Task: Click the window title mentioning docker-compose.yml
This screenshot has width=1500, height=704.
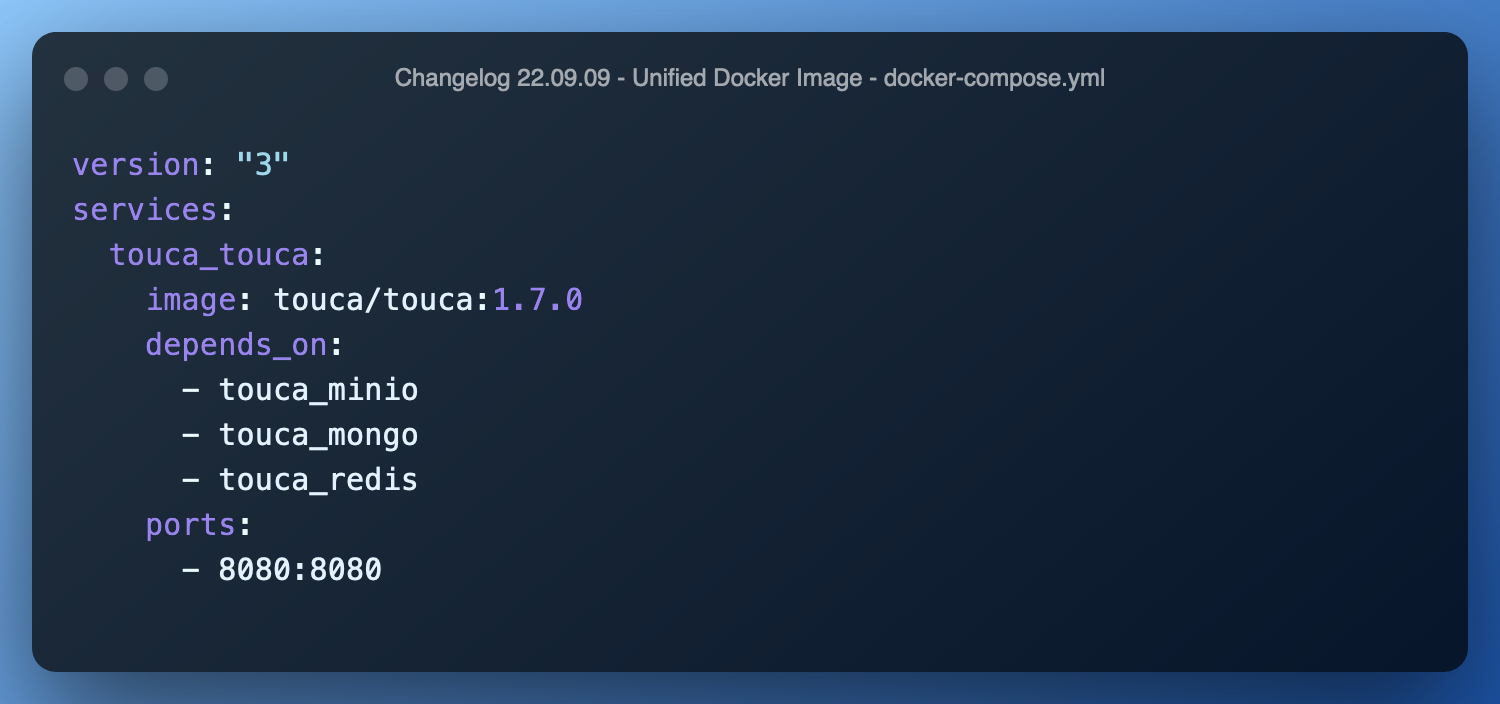Action: tap(750, 78)
